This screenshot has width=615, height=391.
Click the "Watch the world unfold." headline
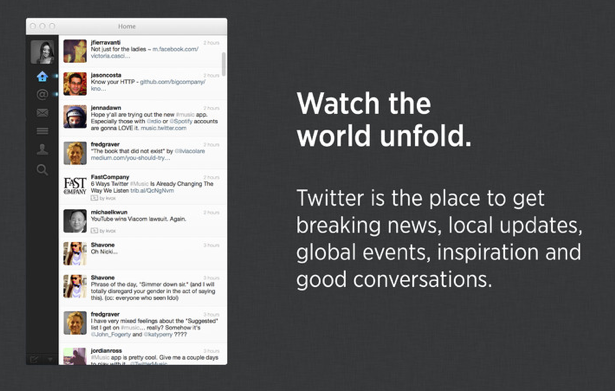click(384, 120)
